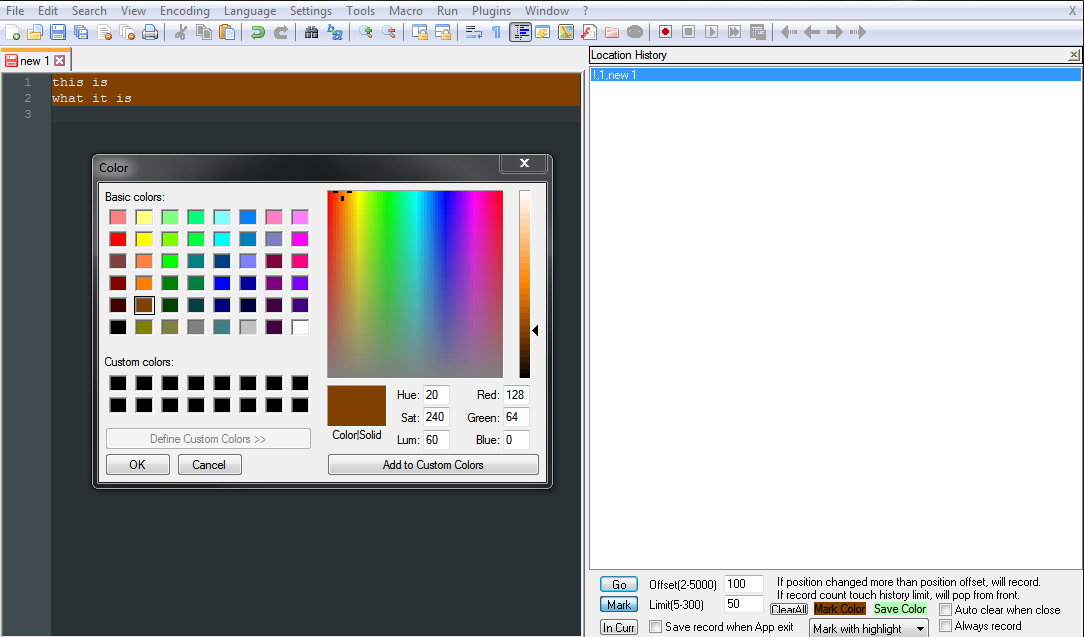Click Cancel in the Color dialog

[x=209, y=465]
